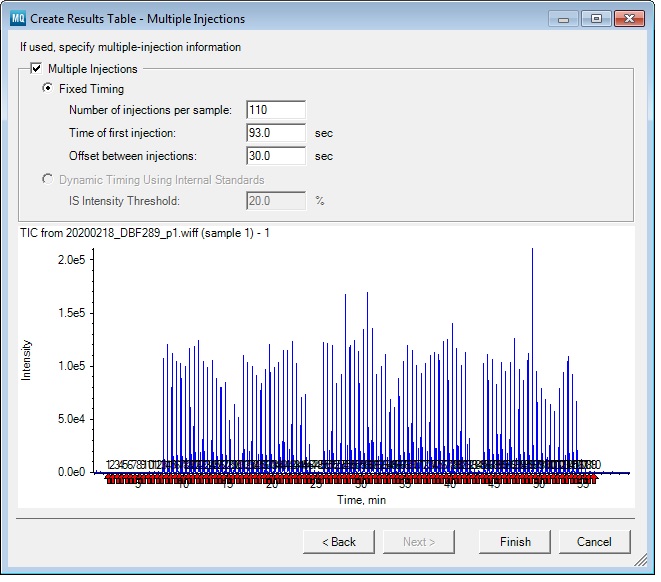Click the Time, min x-axis label

pyautogui.click(x=361, y=499)
